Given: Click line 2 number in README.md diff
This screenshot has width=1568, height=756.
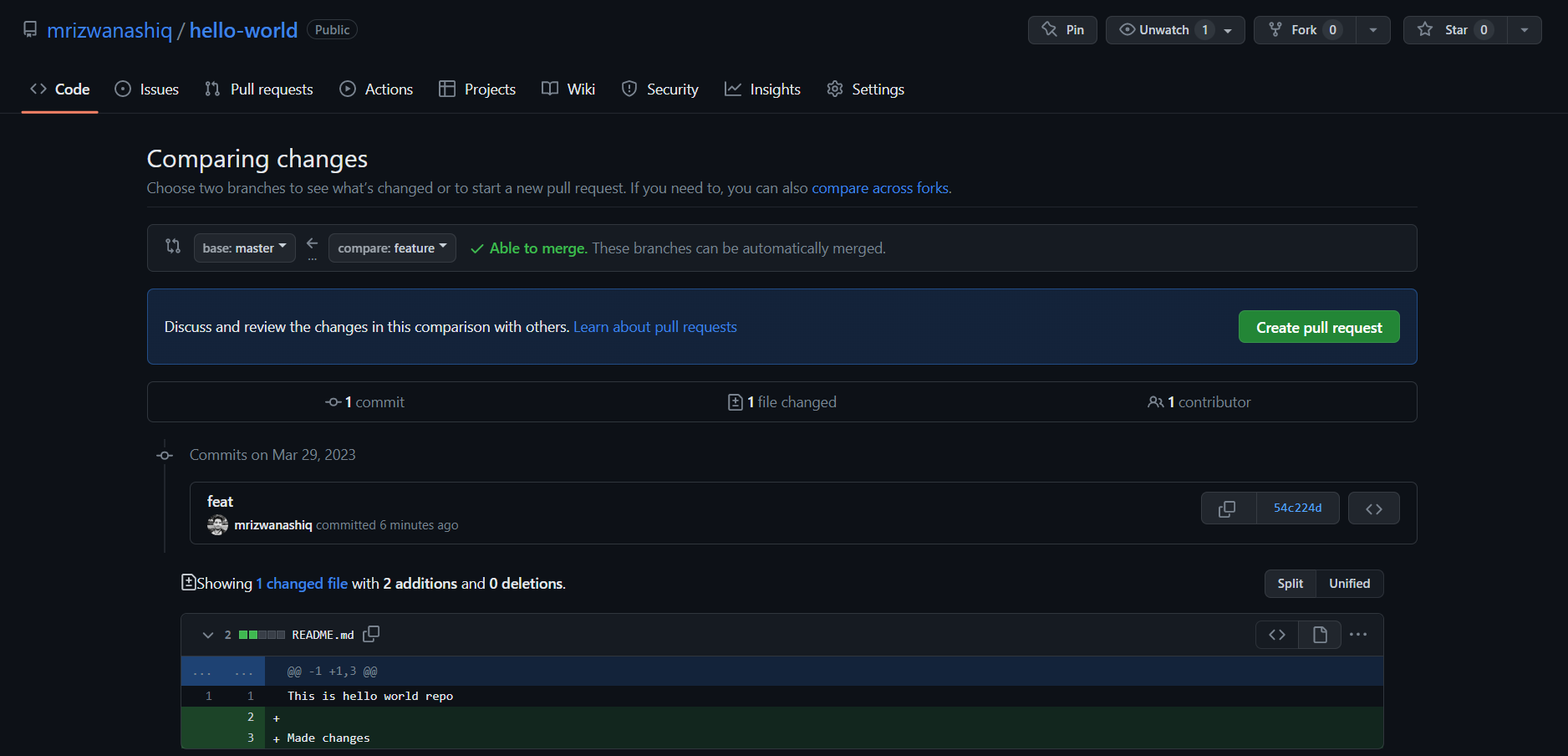Looking at the screenshot, I should coord(251,717).
